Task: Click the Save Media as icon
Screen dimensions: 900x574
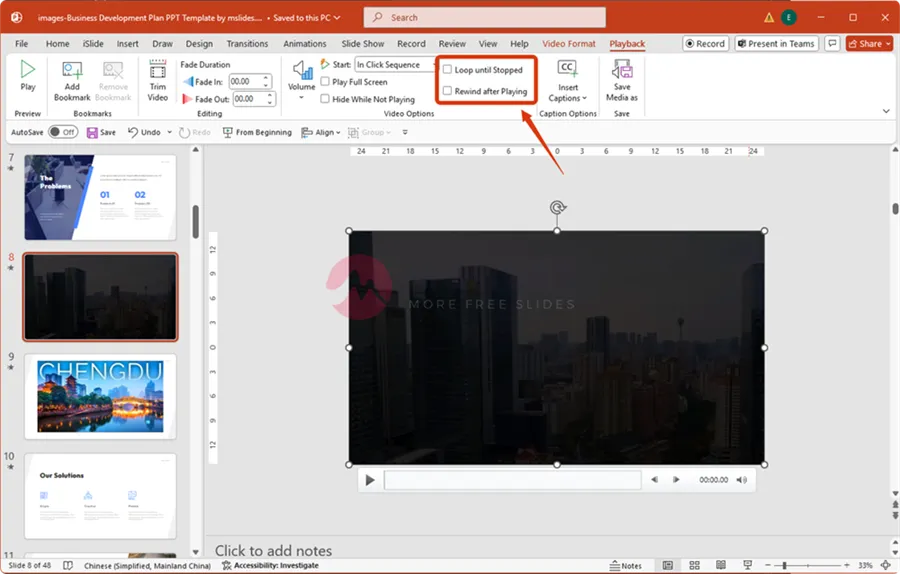Action: point(622,72)
